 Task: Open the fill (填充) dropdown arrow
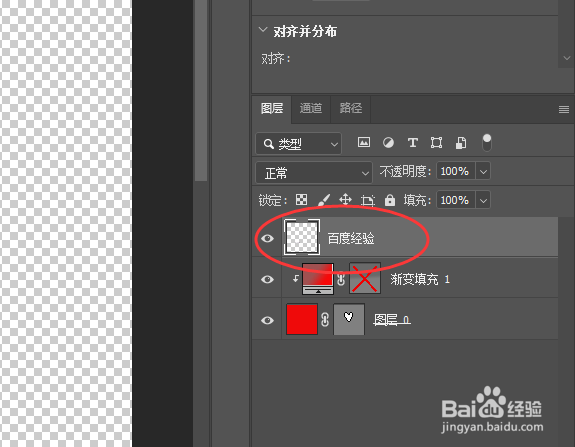tap(483, 200)
